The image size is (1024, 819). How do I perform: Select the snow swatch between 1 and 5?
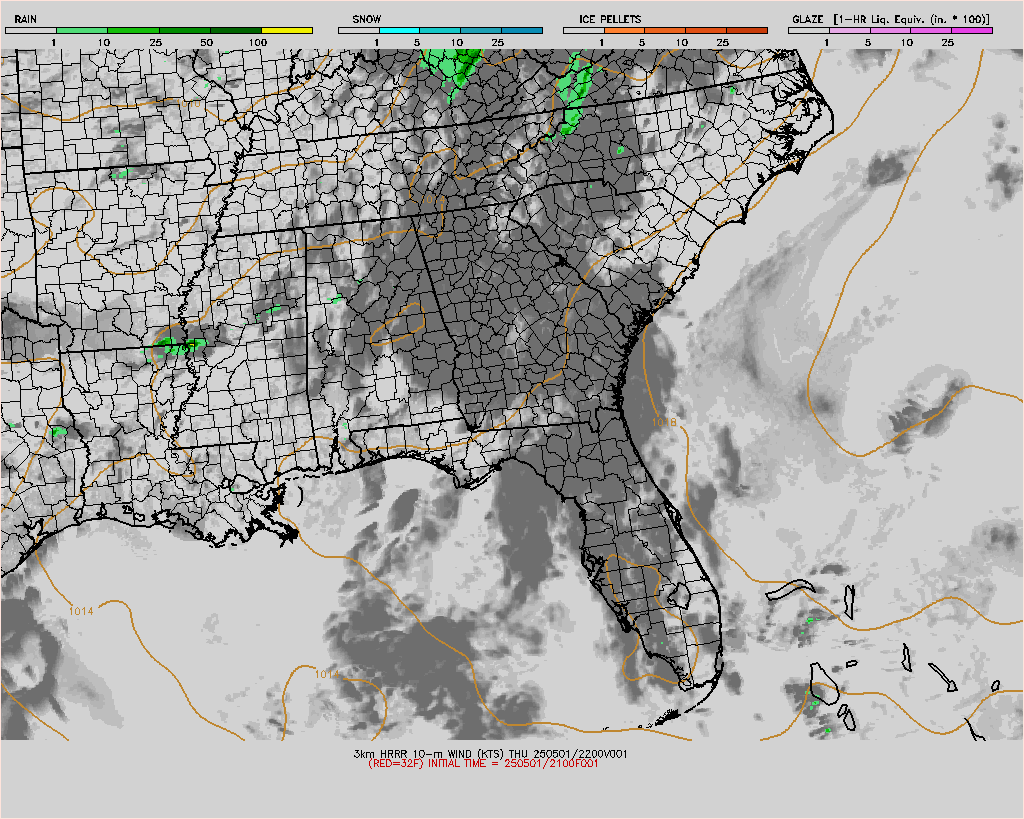point(399,30)
